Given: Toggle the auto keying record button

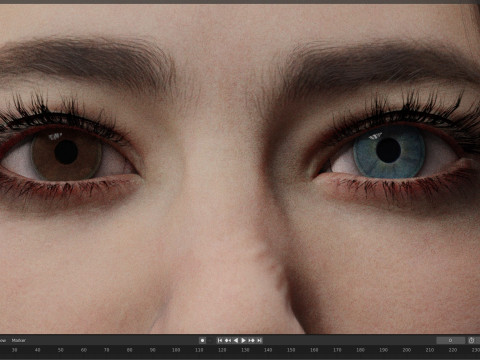Looking at the screenshot, I should [202, 340].
